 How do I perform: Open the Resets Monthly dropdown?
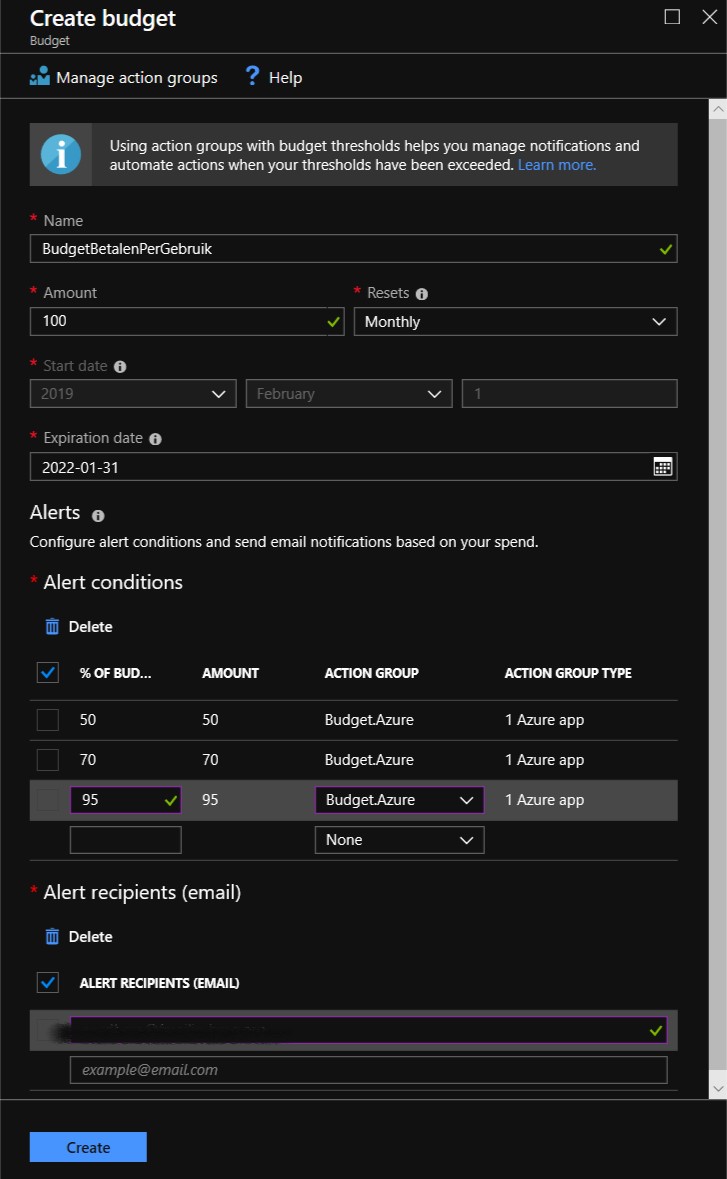[x=515, y=322]
